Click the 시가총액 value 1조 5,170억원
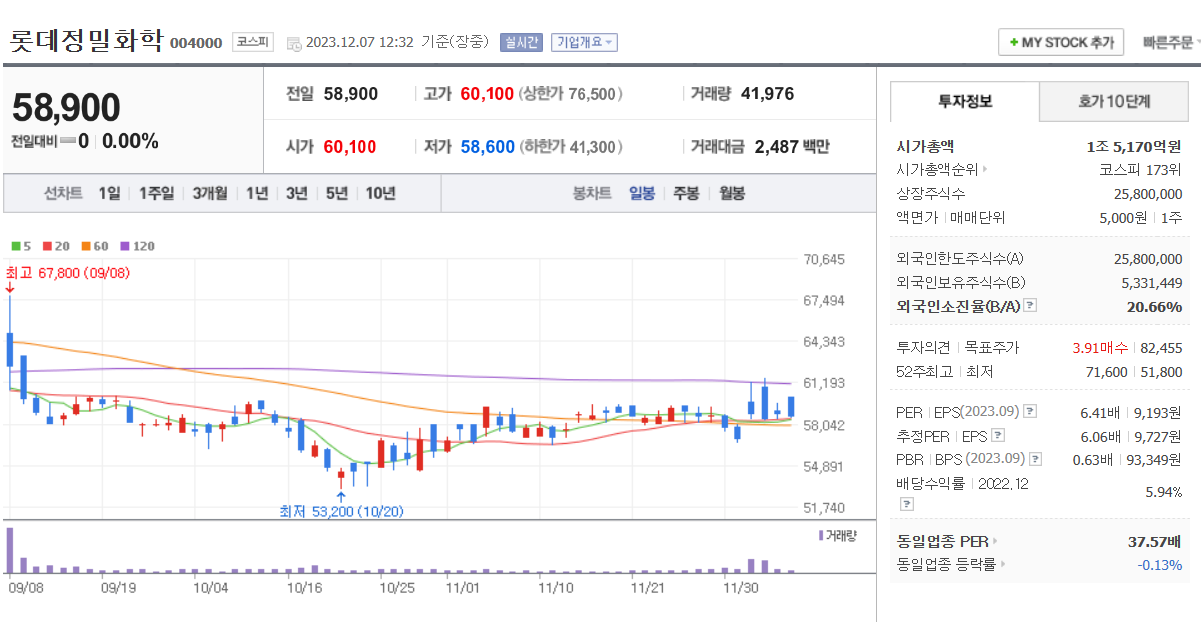The width and height of the screenshot is (1201, 622). tap(1133, 146)
